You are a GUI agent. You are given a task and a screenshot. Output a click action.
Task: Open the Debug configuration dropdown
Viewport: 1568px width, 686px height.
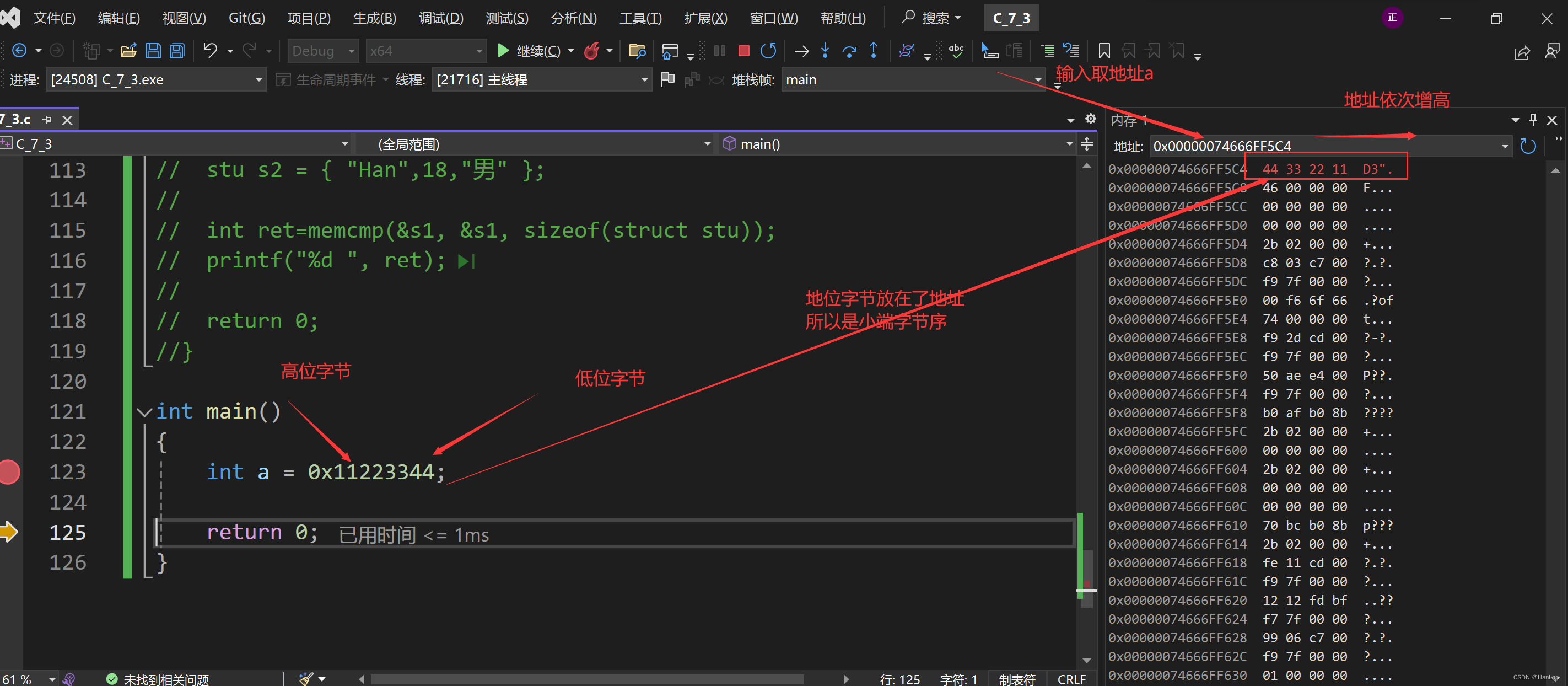click(x=322, y=51)
